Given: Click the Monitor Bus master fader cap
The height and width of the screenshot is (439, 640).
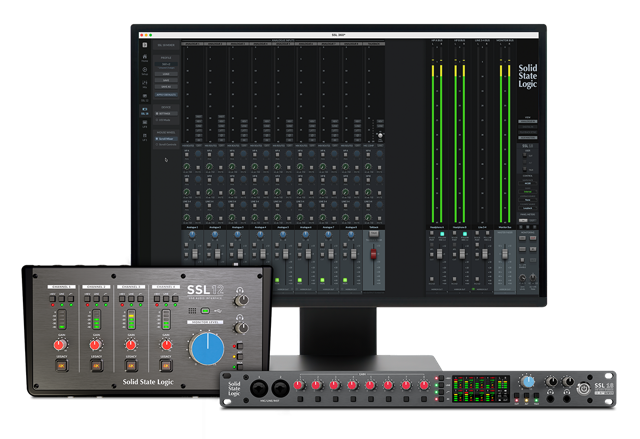Looking at the screenshot, I should [505, 254].
